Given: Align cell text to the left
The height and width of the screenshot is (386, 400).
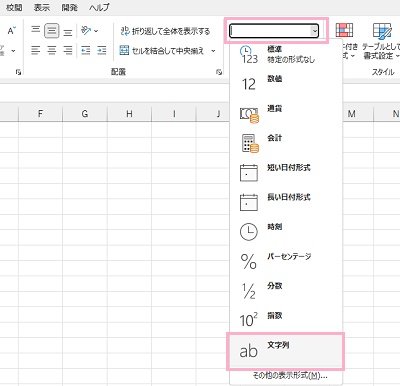Looking at the screenshot, I should coord(36,50).
